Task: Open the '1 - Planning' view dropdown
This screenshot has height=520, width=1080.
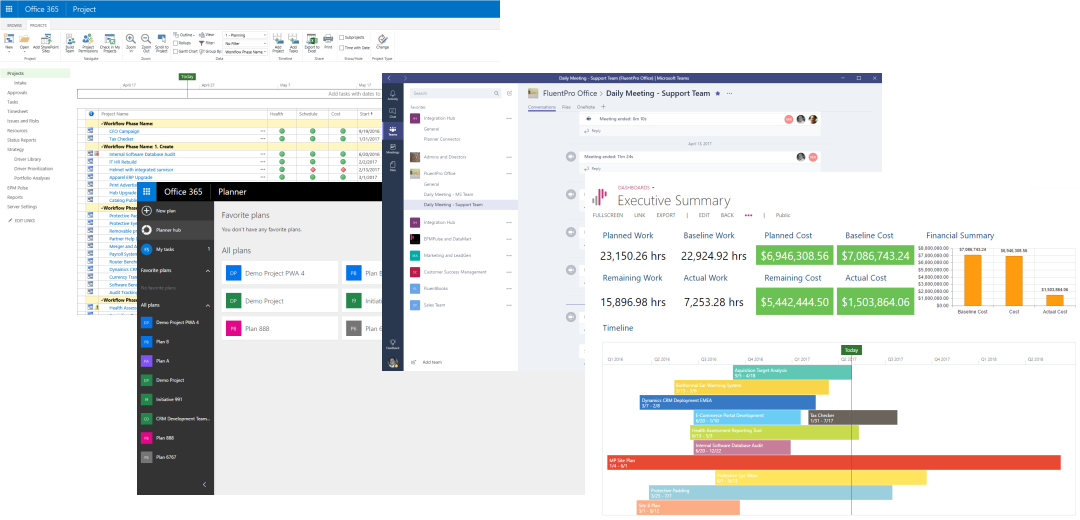Action: [x=245, y=34]
